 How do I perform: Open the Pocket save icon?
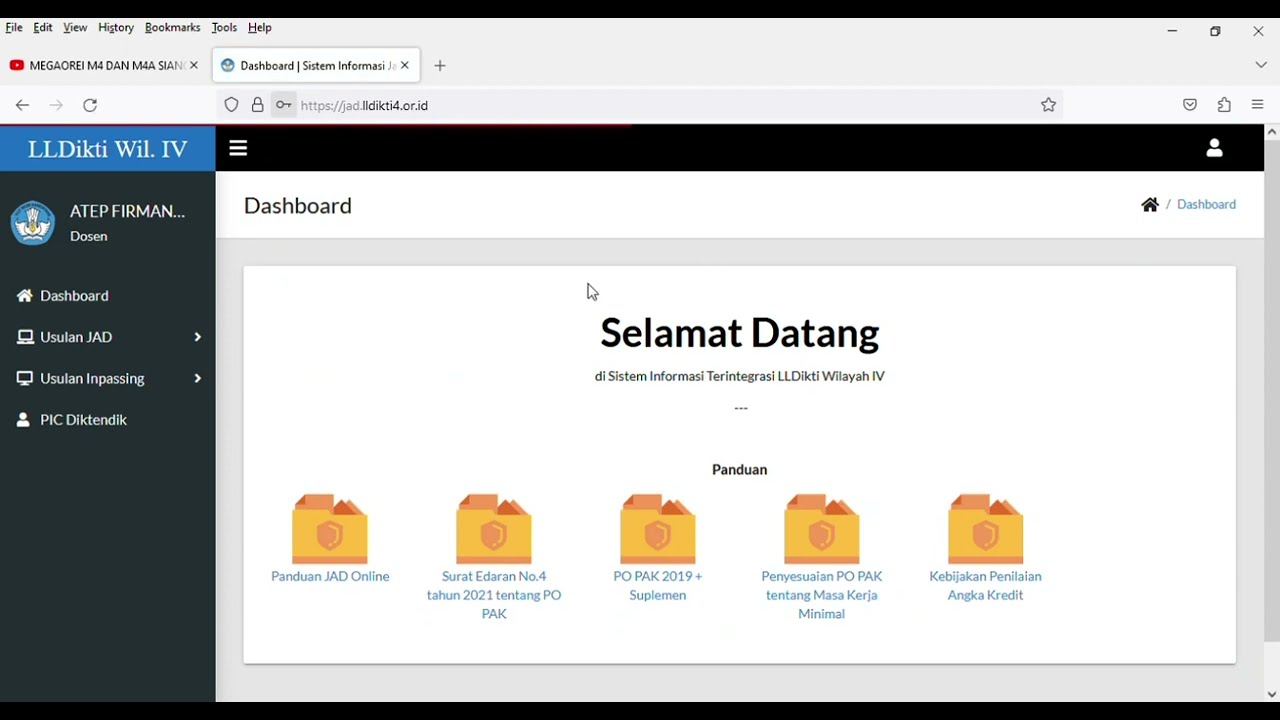click(x=1190, y=105)
